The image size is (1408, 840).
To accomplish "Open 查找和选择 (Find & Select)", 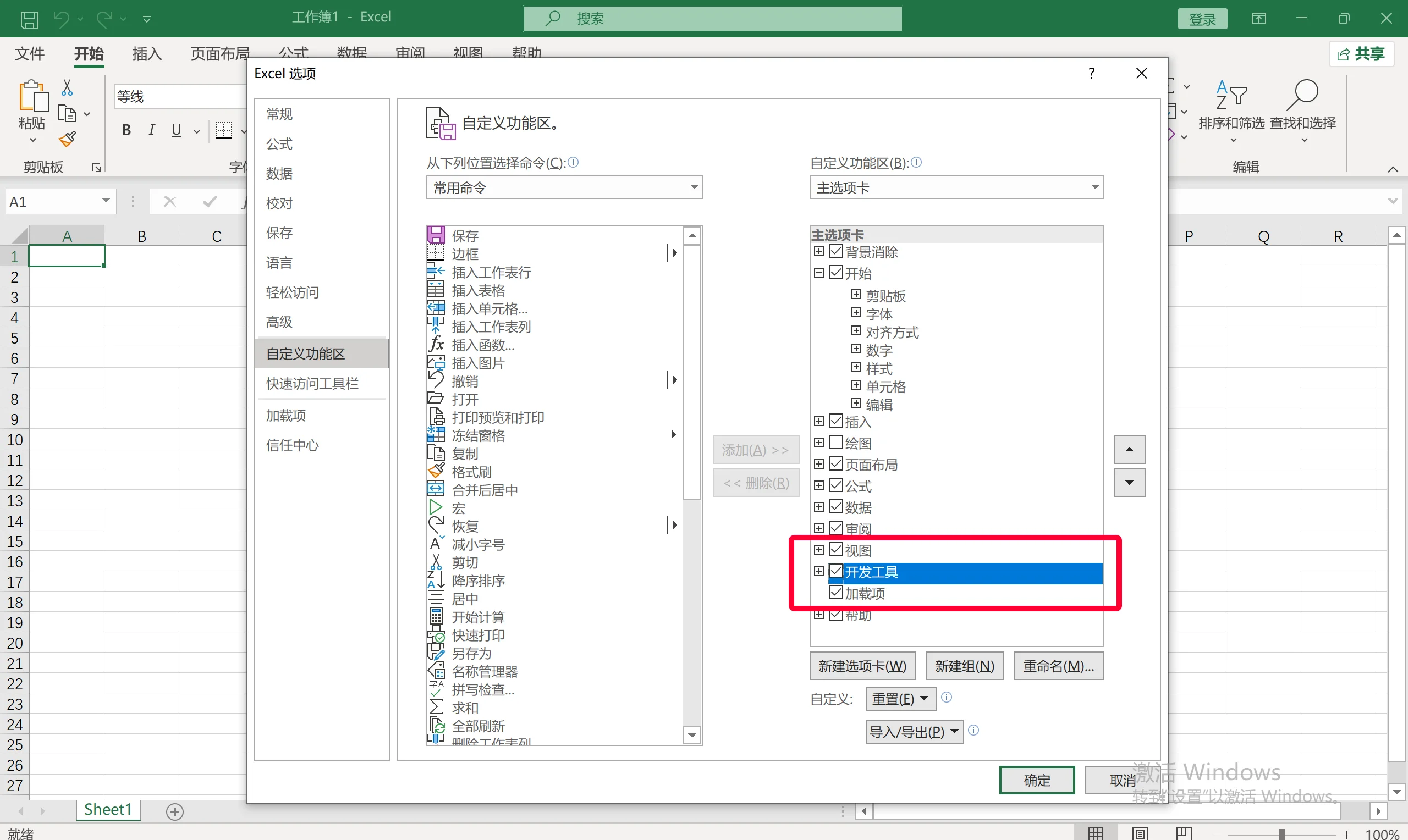I will click(1303, 110).
